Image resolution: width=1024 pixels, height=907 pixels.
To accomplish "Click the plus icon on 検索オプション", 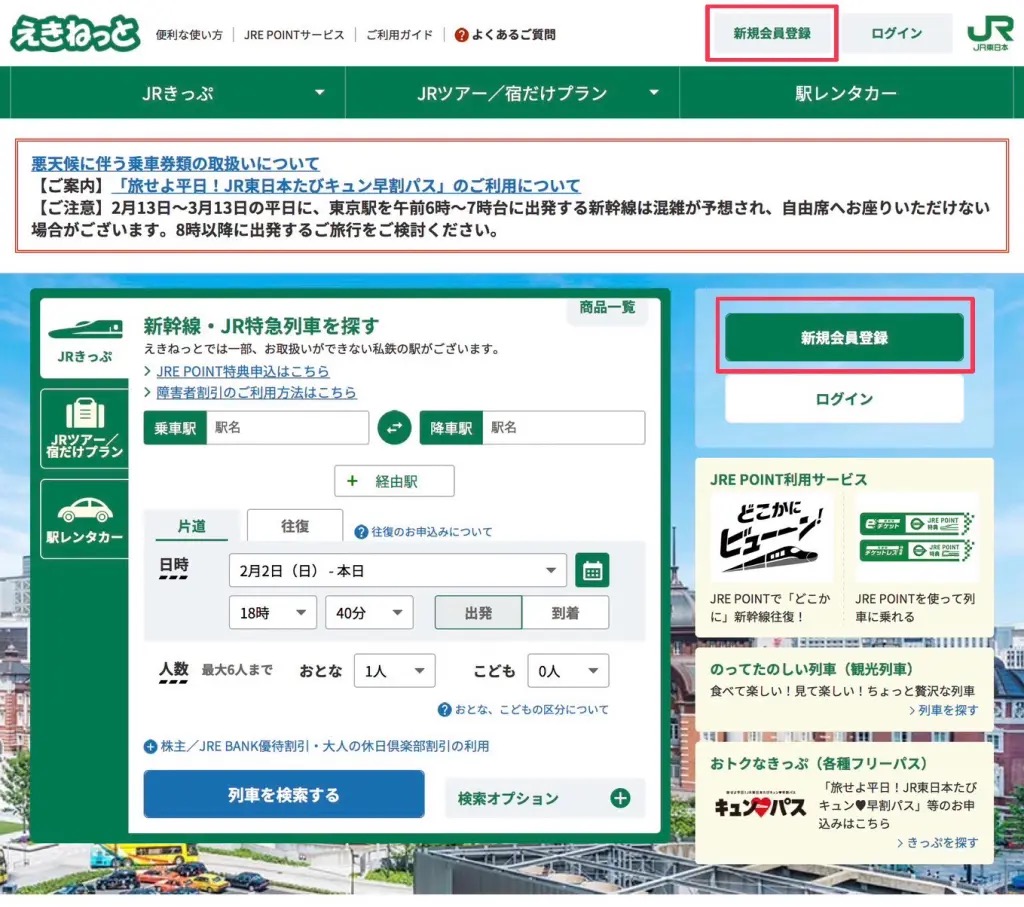I will (620, 798).
